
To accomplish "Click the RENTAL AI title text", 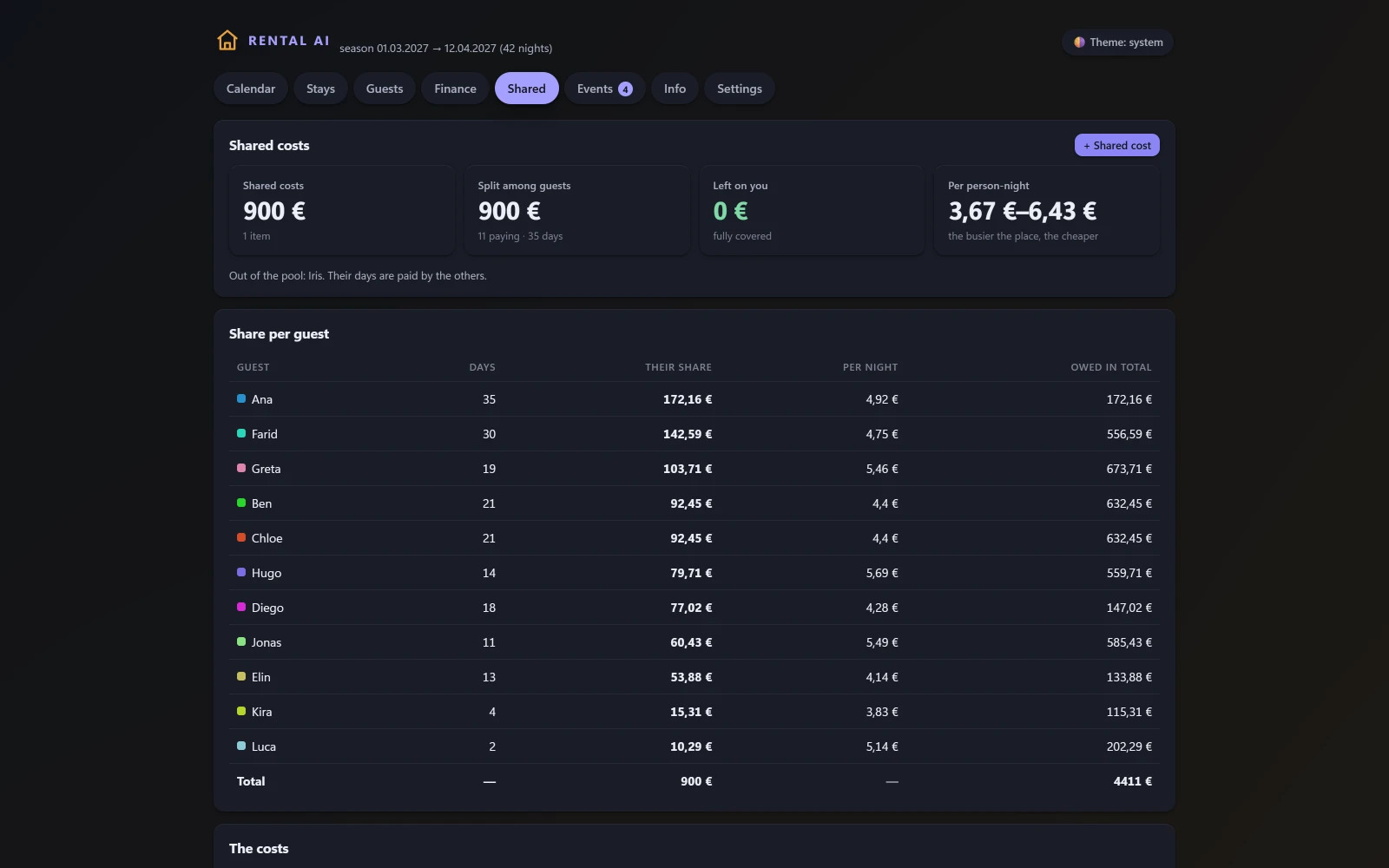I will pyautogui.click(x=289, y=41).
